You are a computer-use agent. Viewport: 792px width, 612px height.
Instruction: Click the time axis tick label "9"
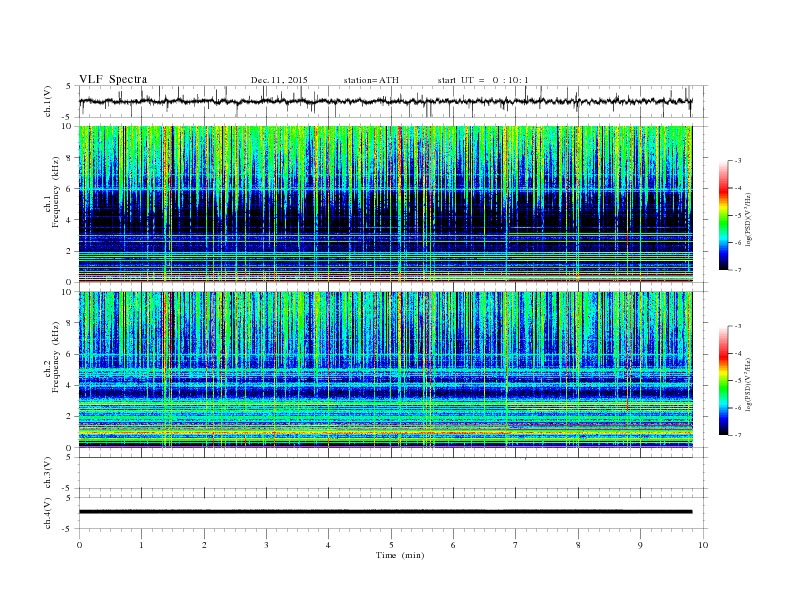click(640, 545)
